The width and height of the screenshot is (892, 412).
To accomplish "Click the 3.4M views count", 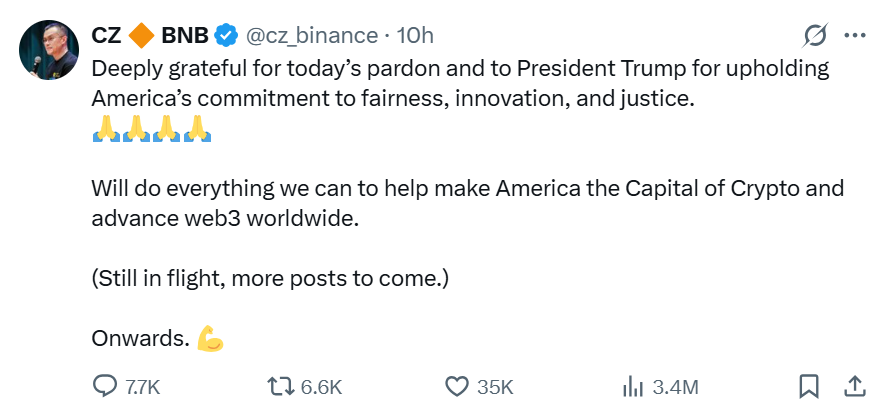I will [674, 387].
